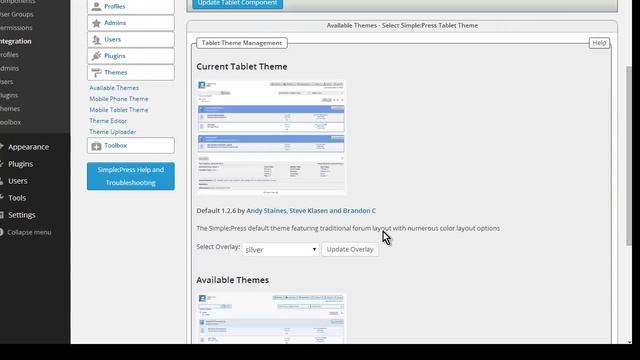This screenshot has height=360, width=640.
Task: Click Simple:Press Help and Troubleshooting button
Action: click(x=131, y=176)
